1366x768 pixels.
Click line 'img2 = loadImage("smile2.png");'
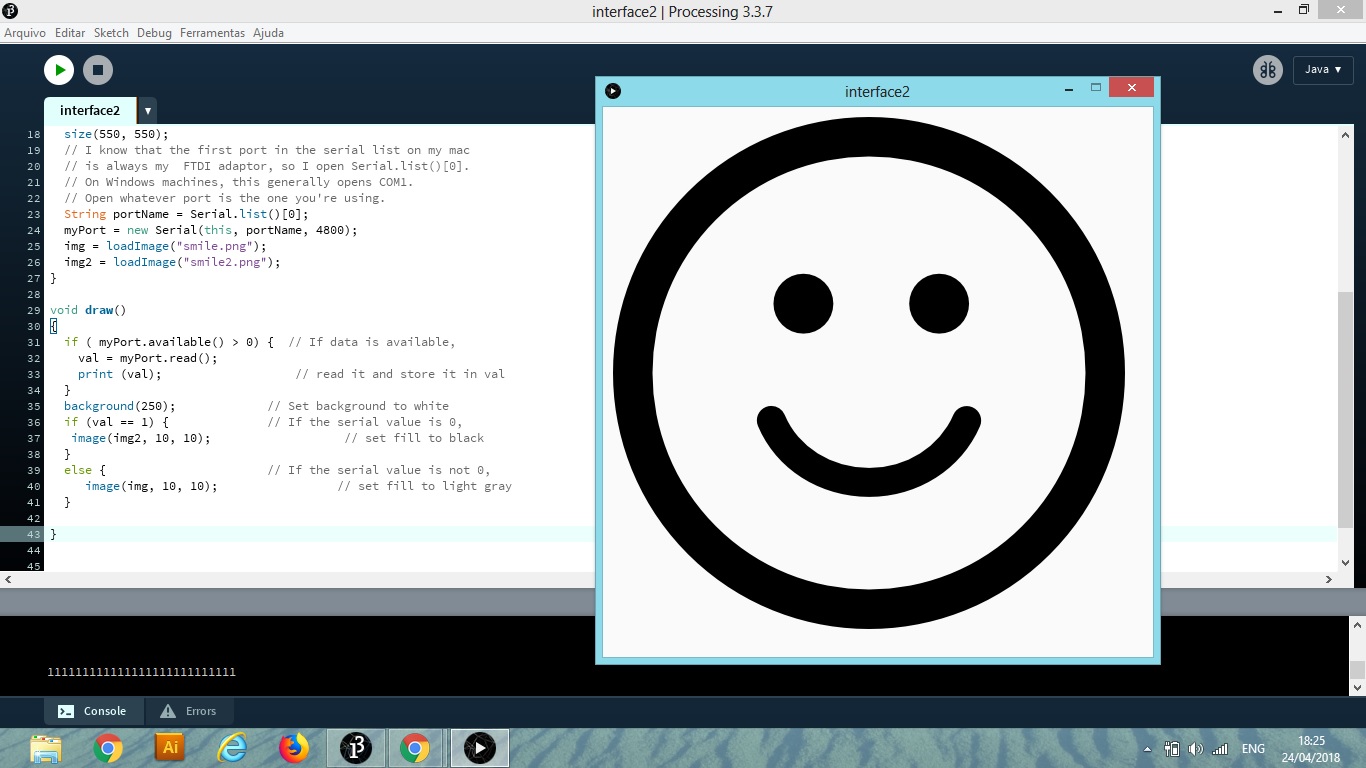172,262
